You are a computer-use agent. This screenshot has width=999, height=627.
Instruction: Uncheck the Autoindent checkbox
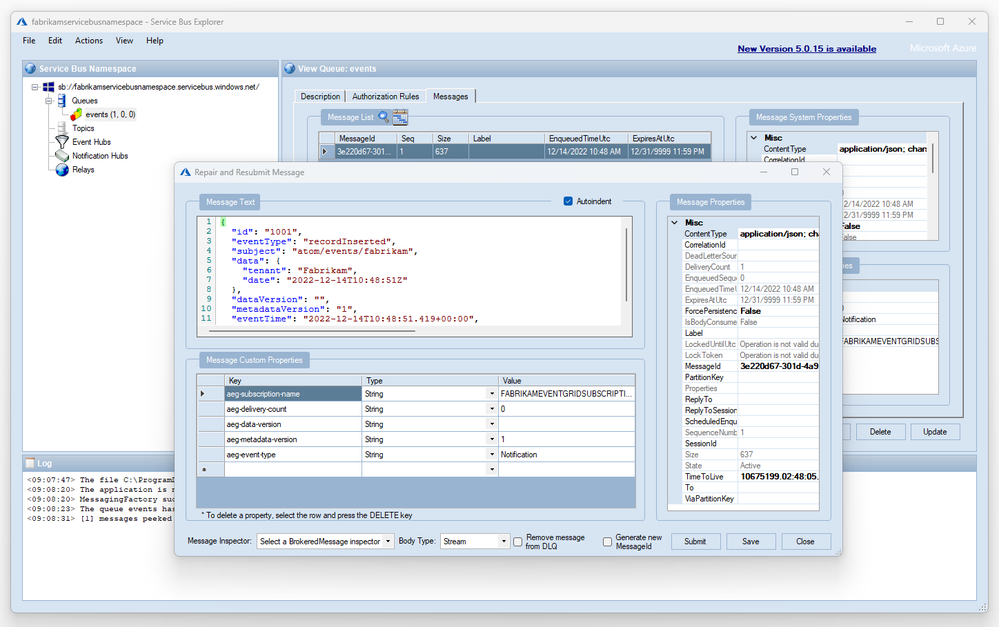[569, 201]
